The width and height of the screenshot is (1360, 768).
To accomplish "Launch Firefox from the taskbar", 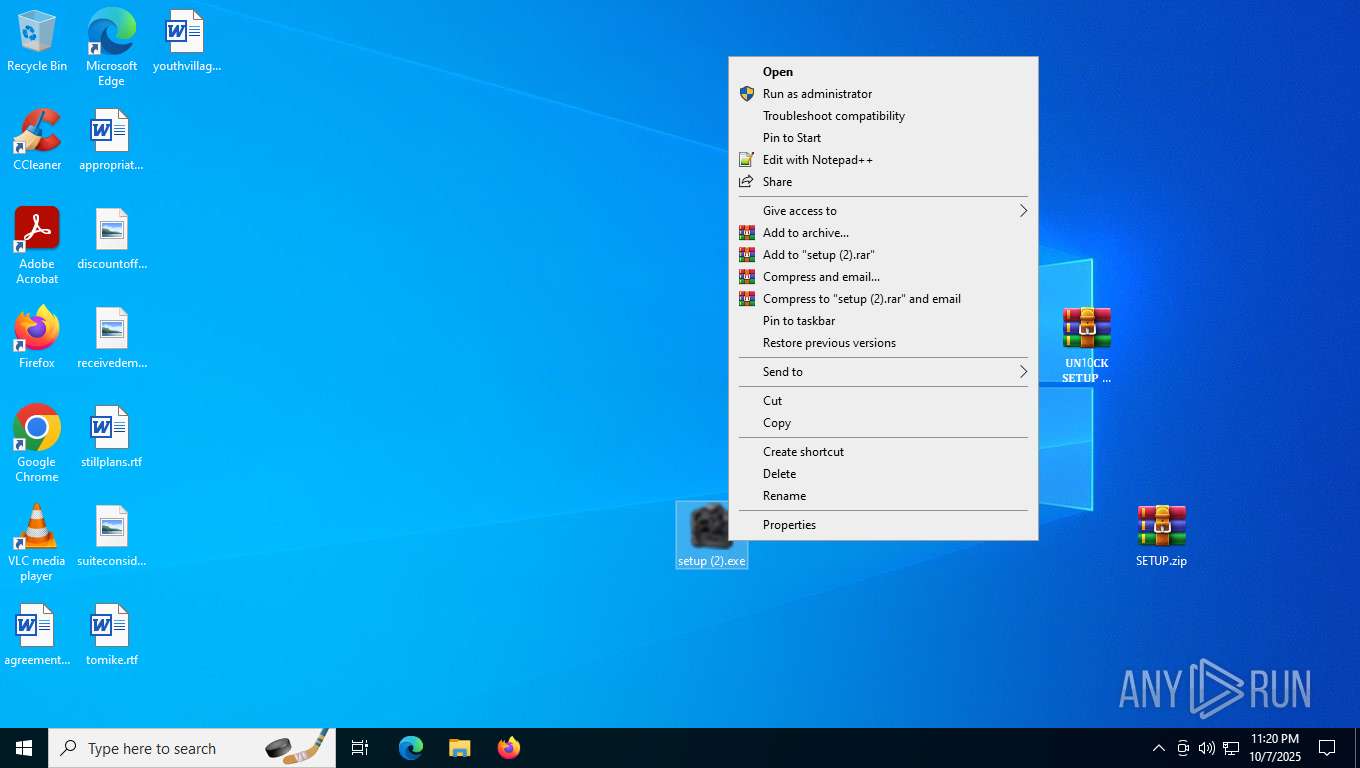I will [x=509, y=748].
